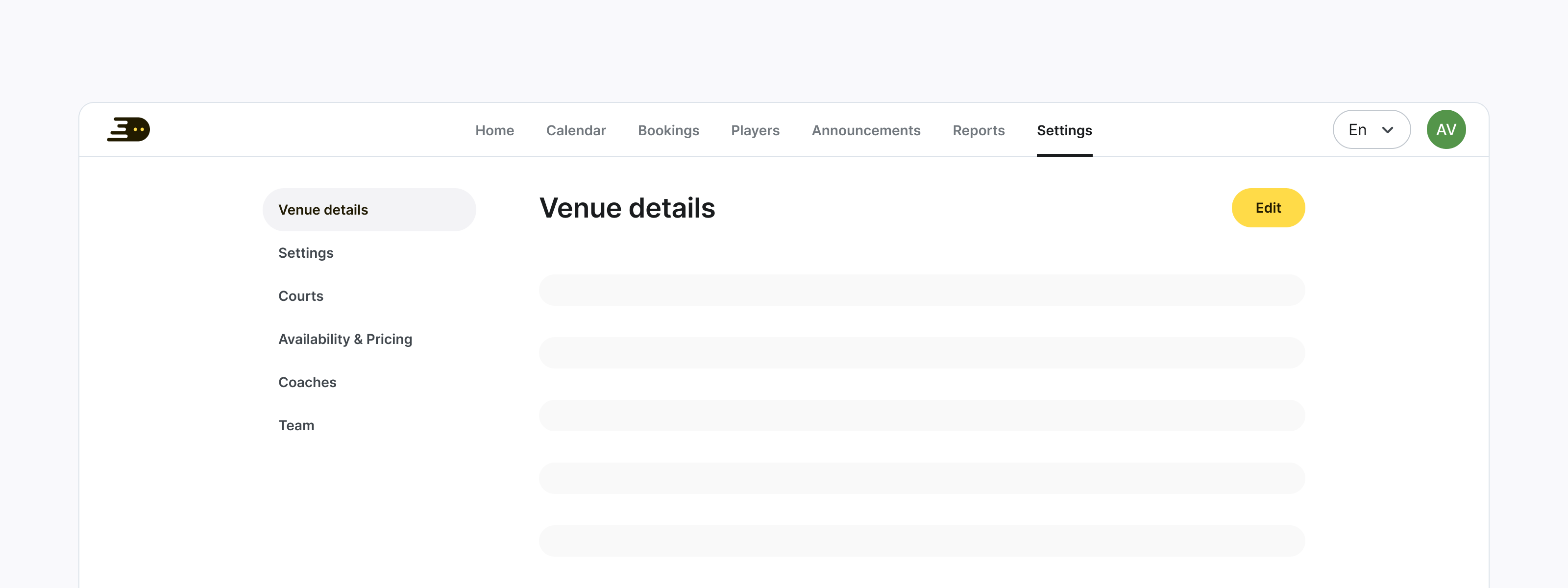This screenshot has width=1568, height=588.
Task: Switch to the Home tab
Action: (x=494, y=130)
